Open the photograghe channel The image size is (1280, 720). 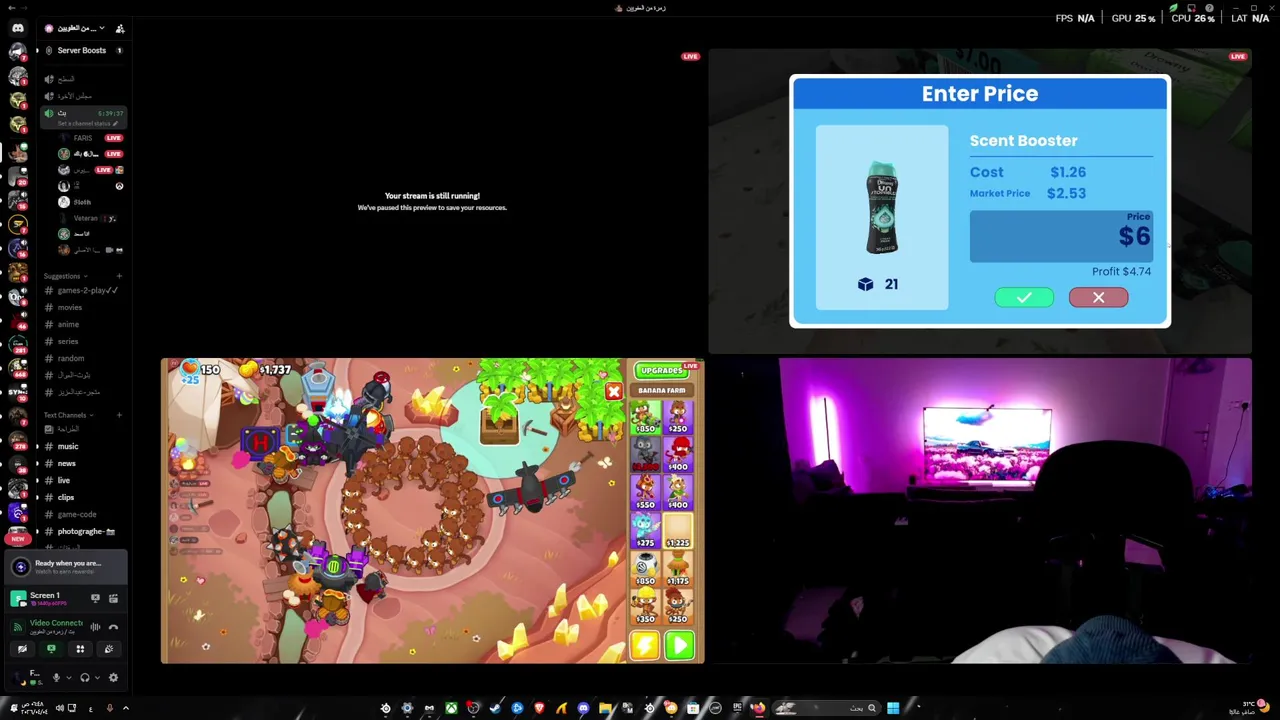[x=82, y=531]
